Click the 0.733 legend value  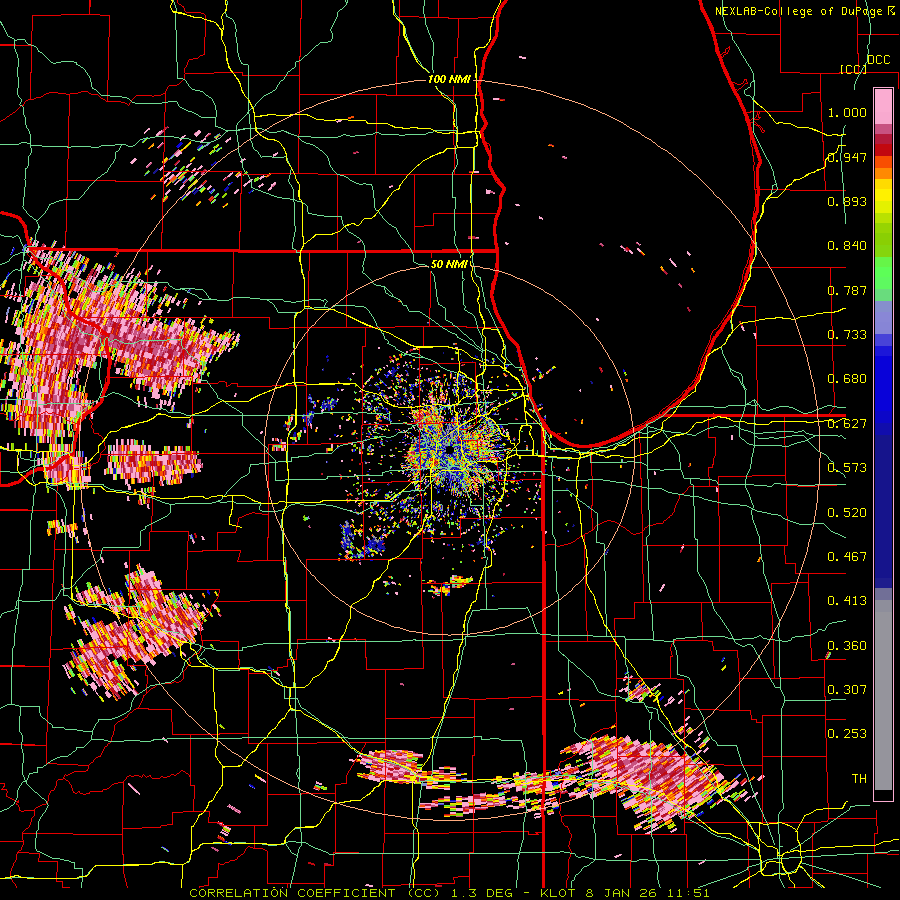(847, 335)
